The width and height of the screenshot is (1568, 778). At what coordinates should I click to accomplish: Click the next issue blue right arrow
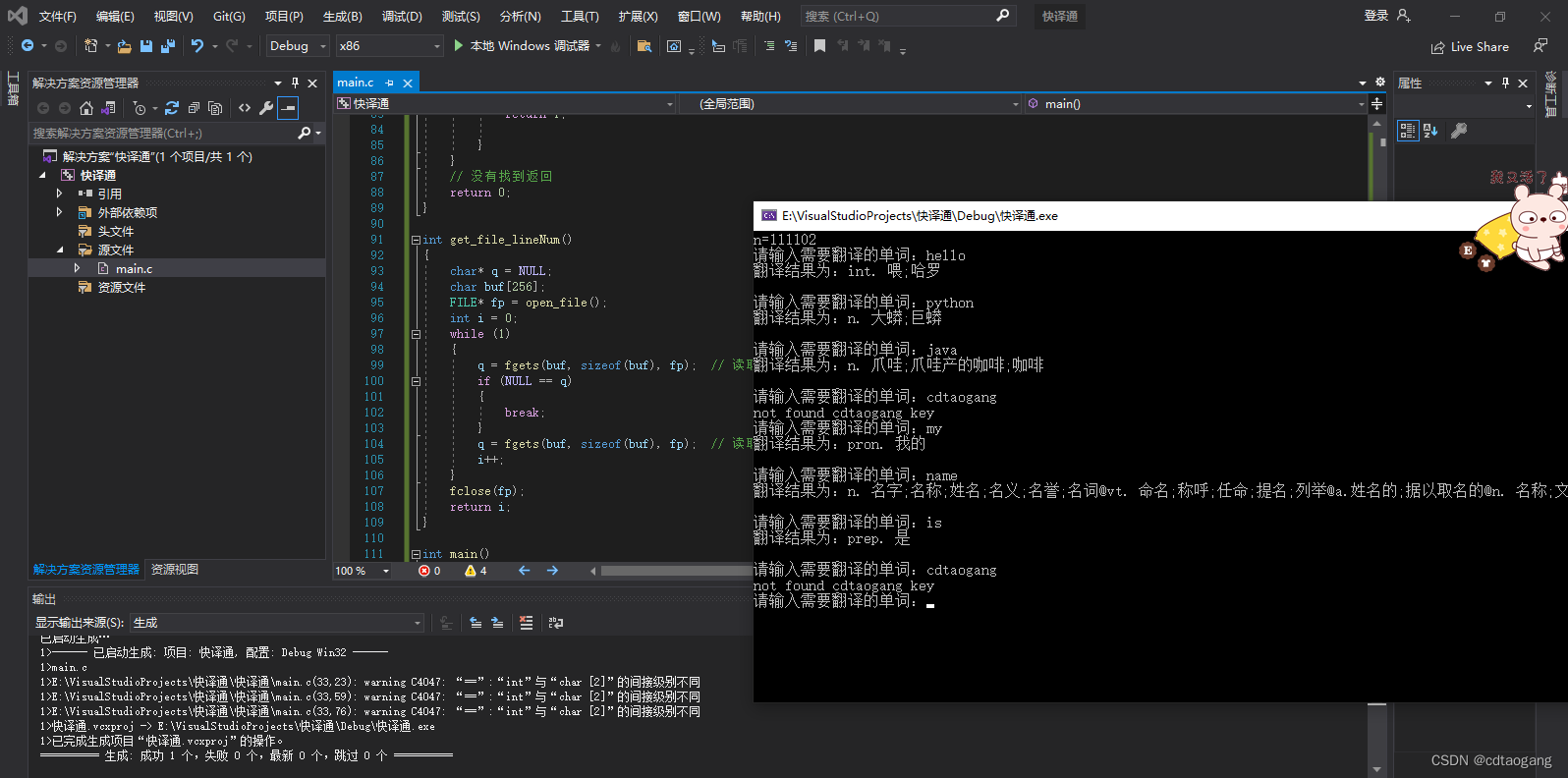point(552,571)
